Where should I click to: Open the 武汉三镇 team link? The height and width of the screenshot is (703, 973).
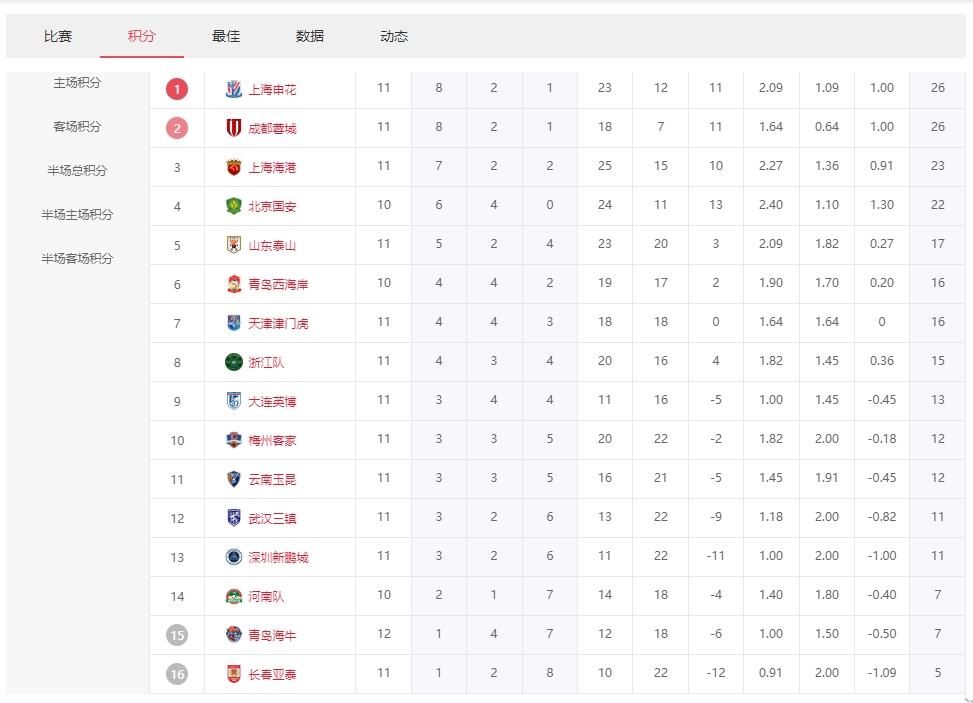click(x=272, y=518)
